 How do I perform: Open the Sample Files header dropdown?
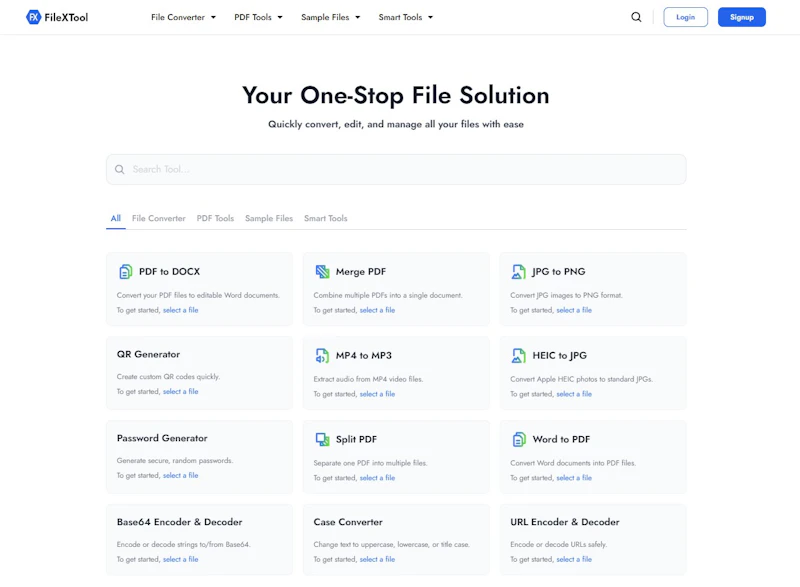[331, 17]
